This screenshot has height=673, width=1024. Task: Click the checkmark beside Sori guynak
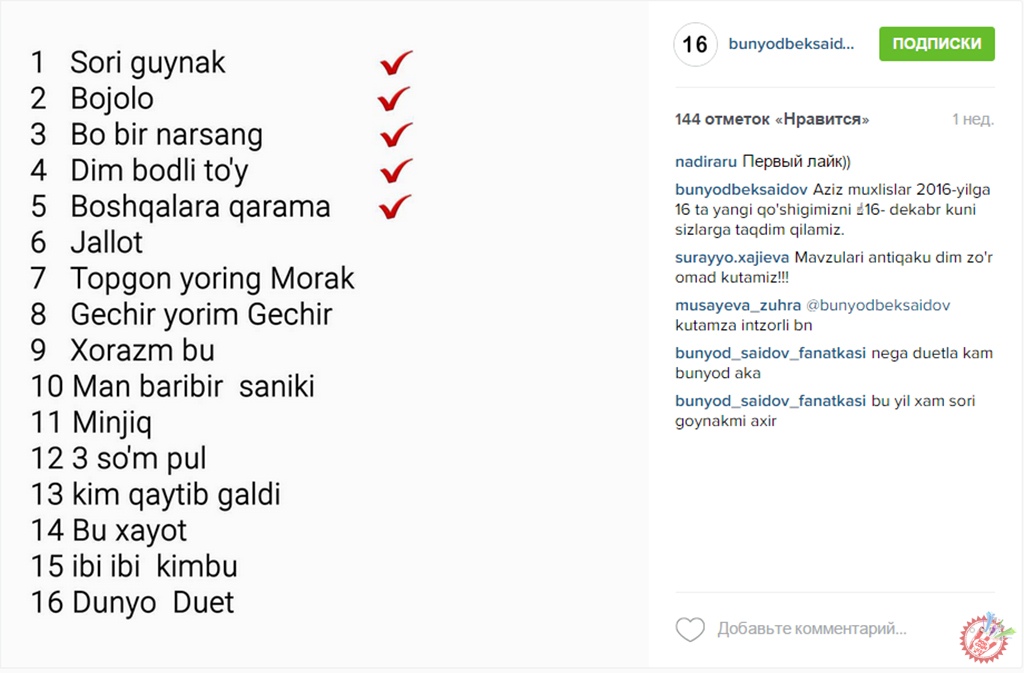[396, 63]
